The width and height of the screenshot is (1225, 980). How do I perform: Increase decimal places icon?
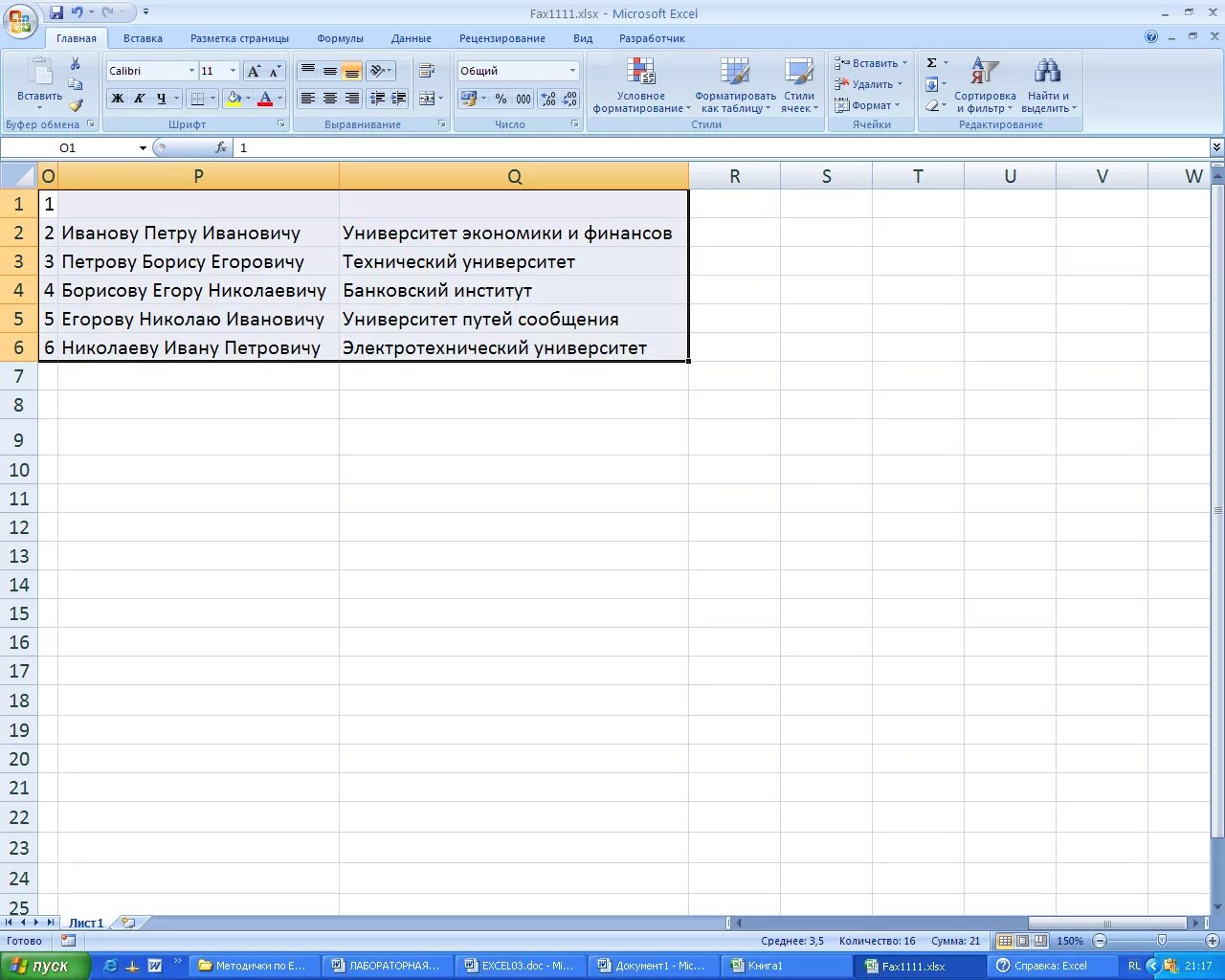tap(547, 99)
